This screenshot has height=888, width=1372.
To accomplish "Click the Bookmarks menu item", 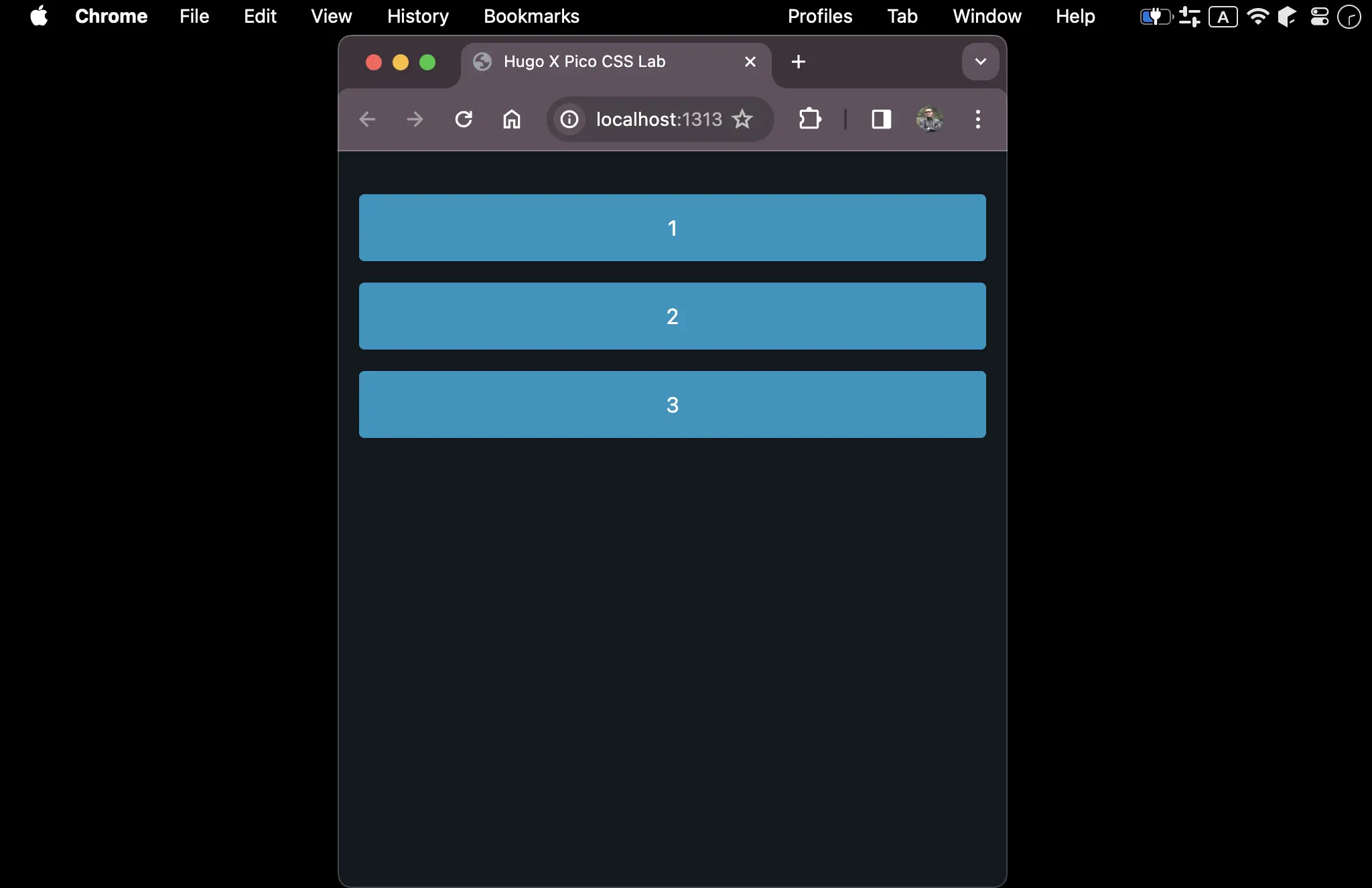I will [x=530, y=16].
